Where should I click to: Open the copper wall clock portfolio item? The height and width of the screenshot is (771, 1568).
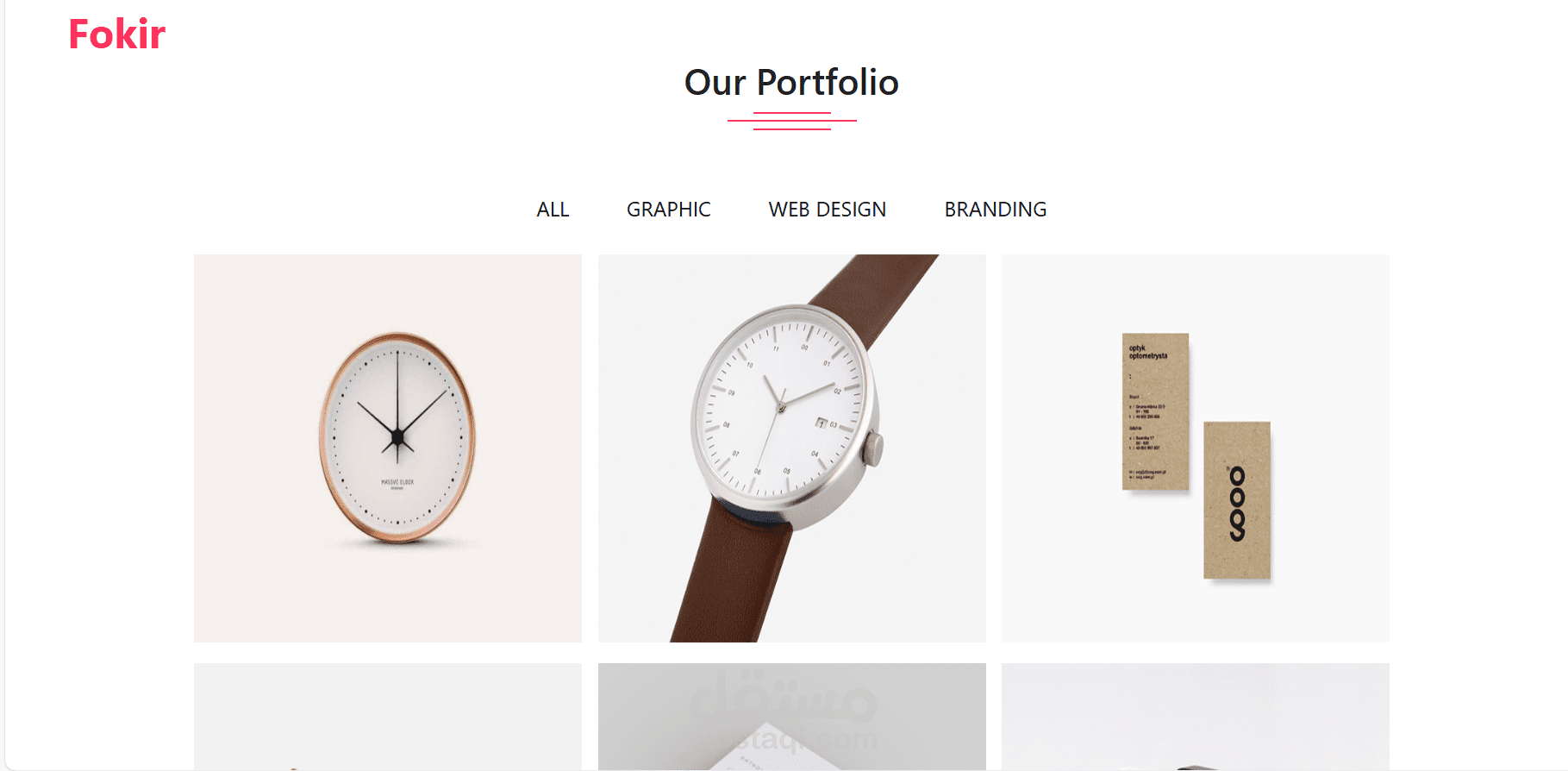[388, 448]
